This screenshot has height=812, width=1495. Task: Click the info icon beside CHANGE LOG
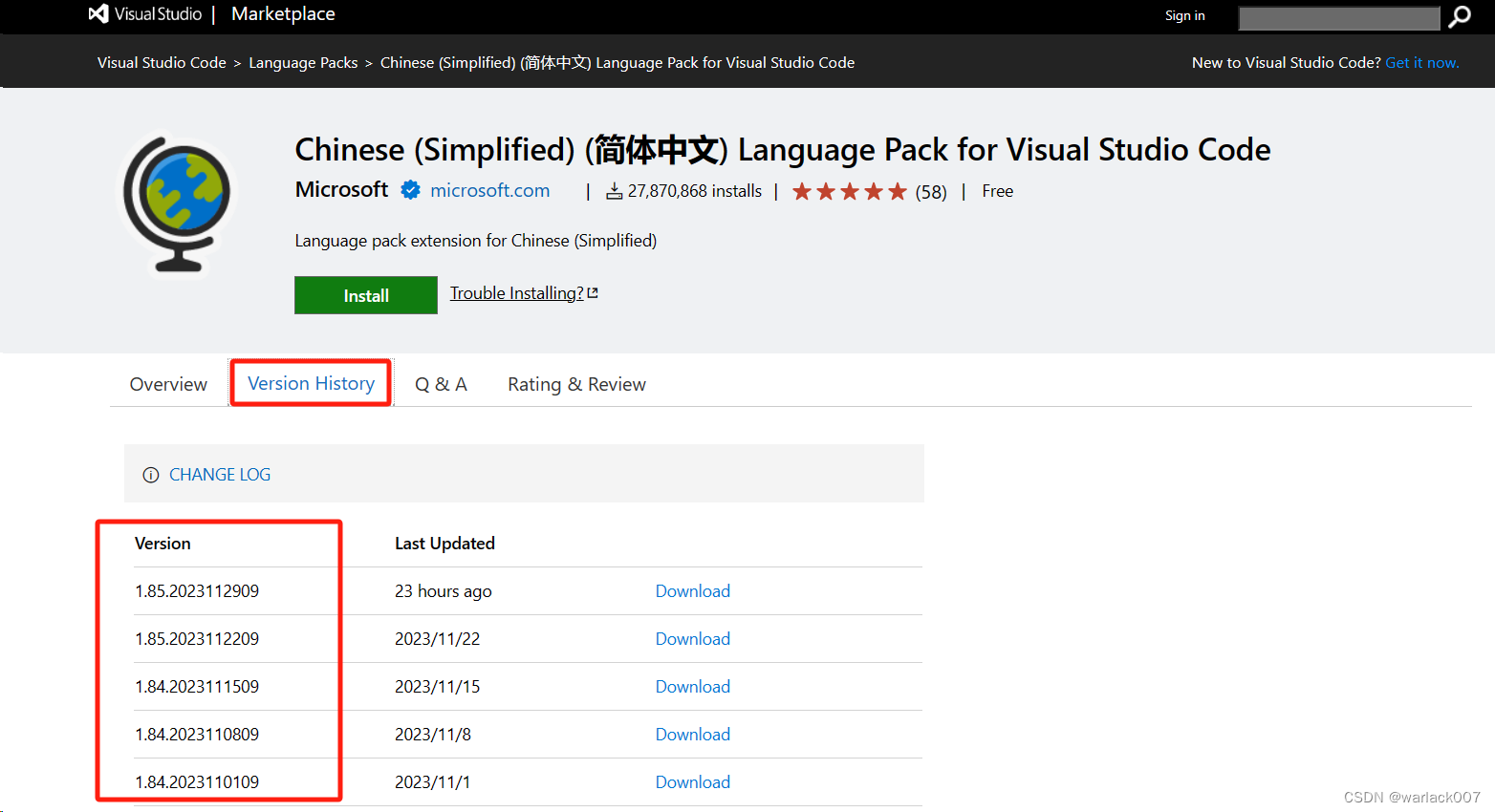click(151, 475)
